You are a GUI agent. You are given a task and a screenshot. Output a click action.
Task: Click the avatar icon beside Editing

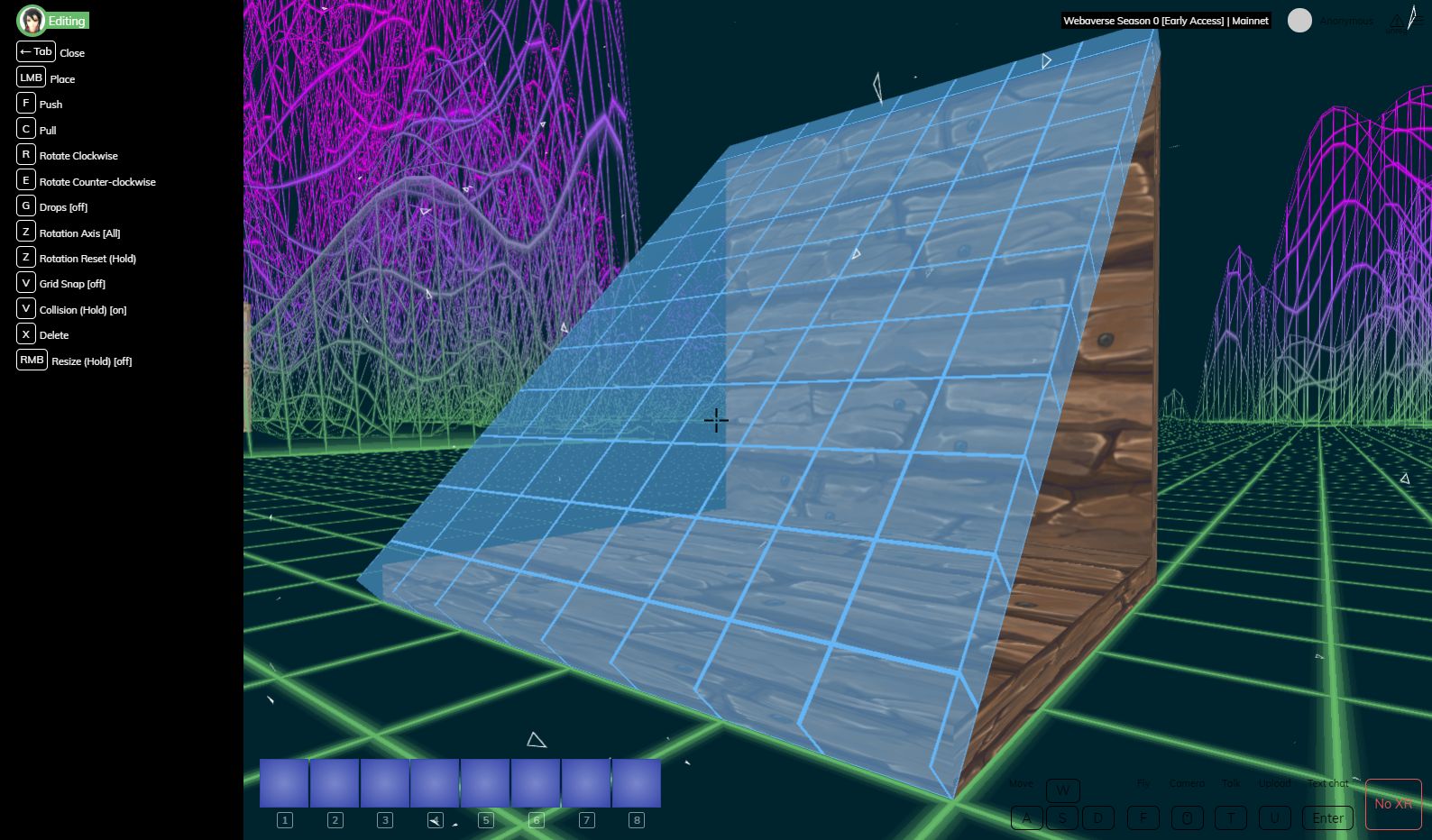coord(32,20)
